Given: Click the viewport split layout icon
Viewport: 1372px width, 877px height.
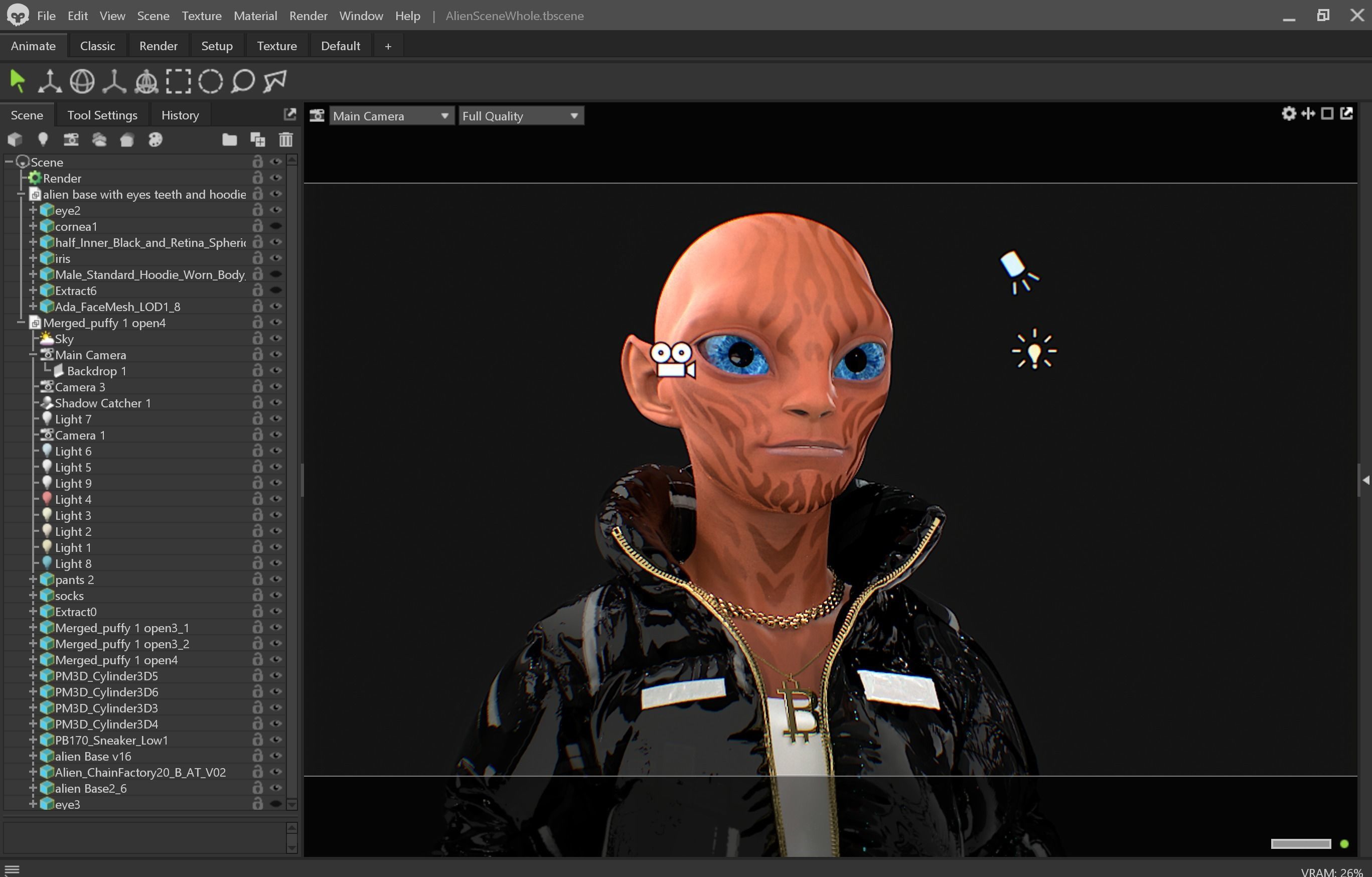Looking at the screenshot, I should pyautogui.click(x=1308, y=113).
